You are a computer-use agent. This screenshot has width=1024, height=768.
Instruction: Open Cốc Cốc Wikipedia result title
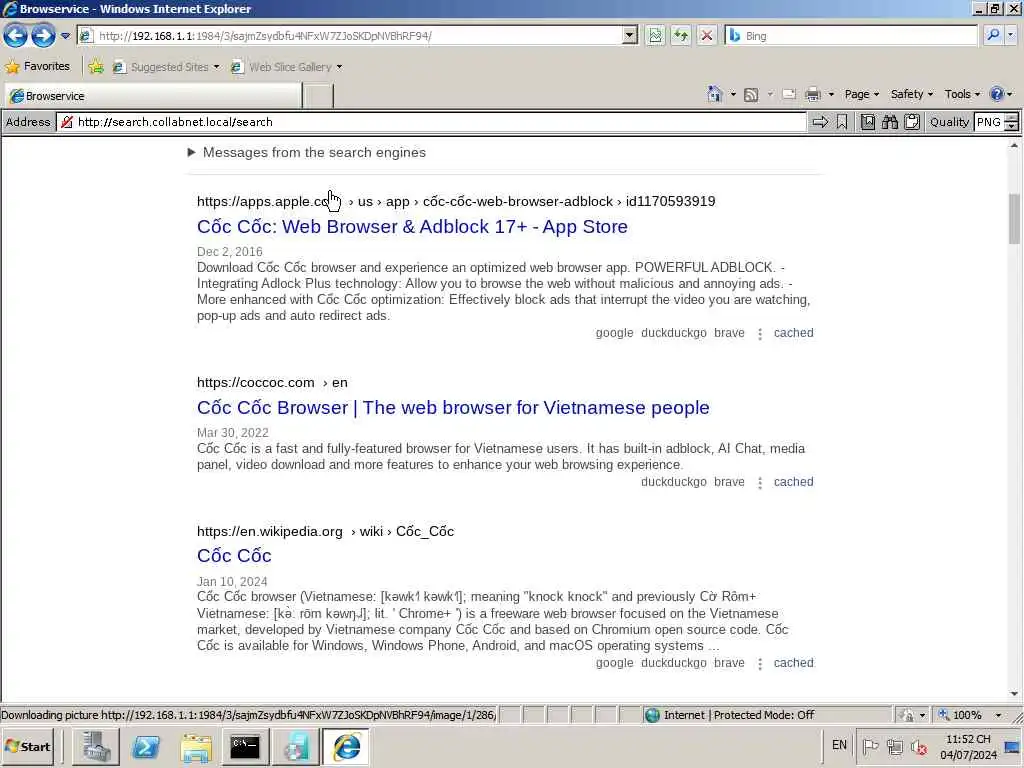234,556
